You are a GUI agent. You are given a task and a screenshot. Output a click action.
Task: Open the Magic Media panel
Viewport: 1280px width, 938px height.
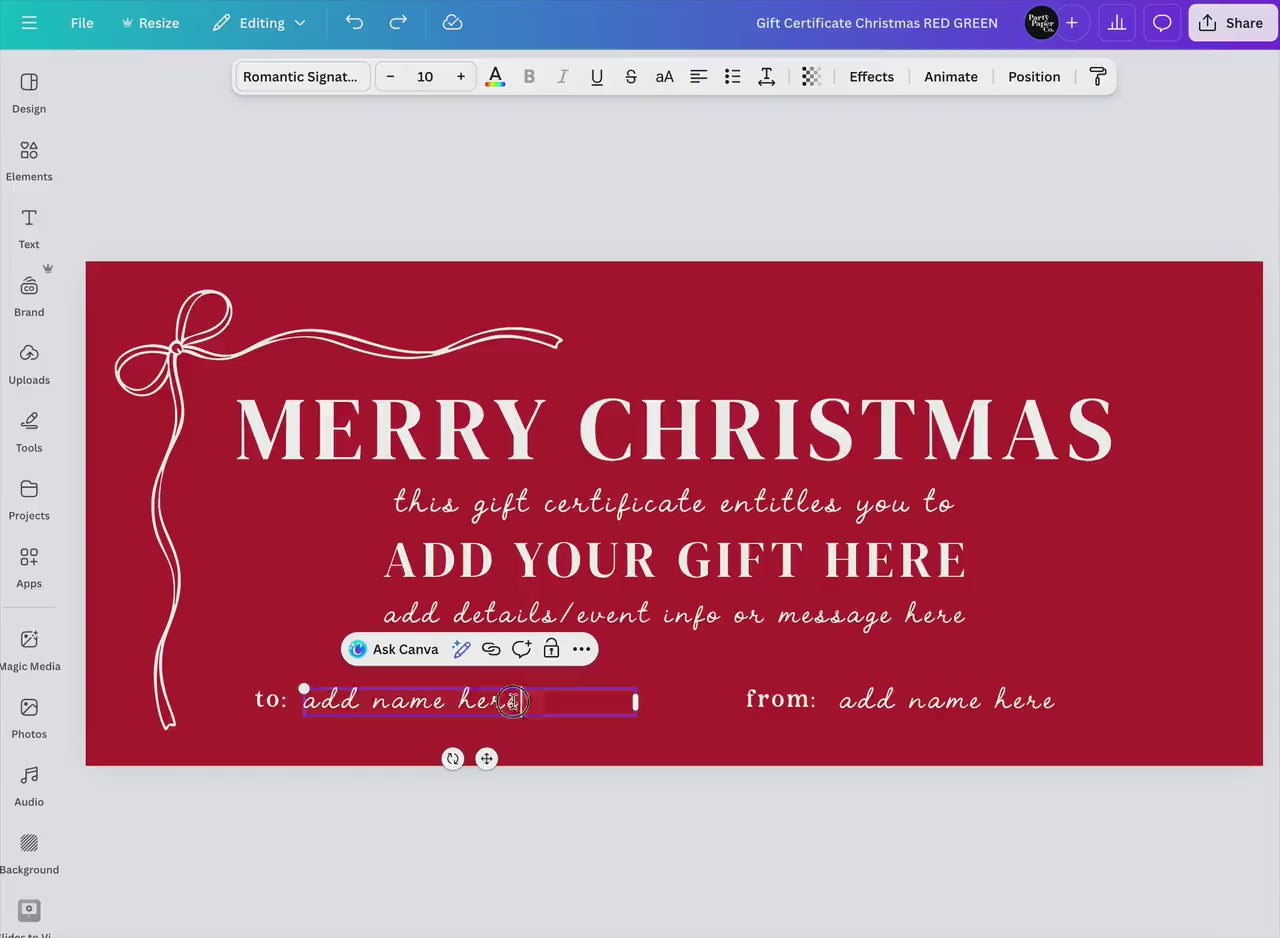[28, 650]
